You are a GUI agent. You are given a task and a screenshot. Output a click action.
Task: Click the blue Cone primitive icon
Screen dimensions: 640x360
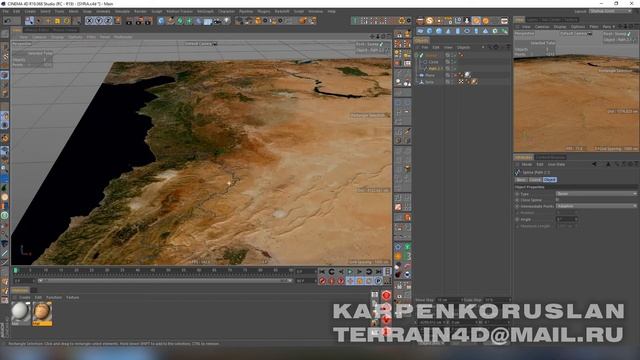tap(448, 31)
